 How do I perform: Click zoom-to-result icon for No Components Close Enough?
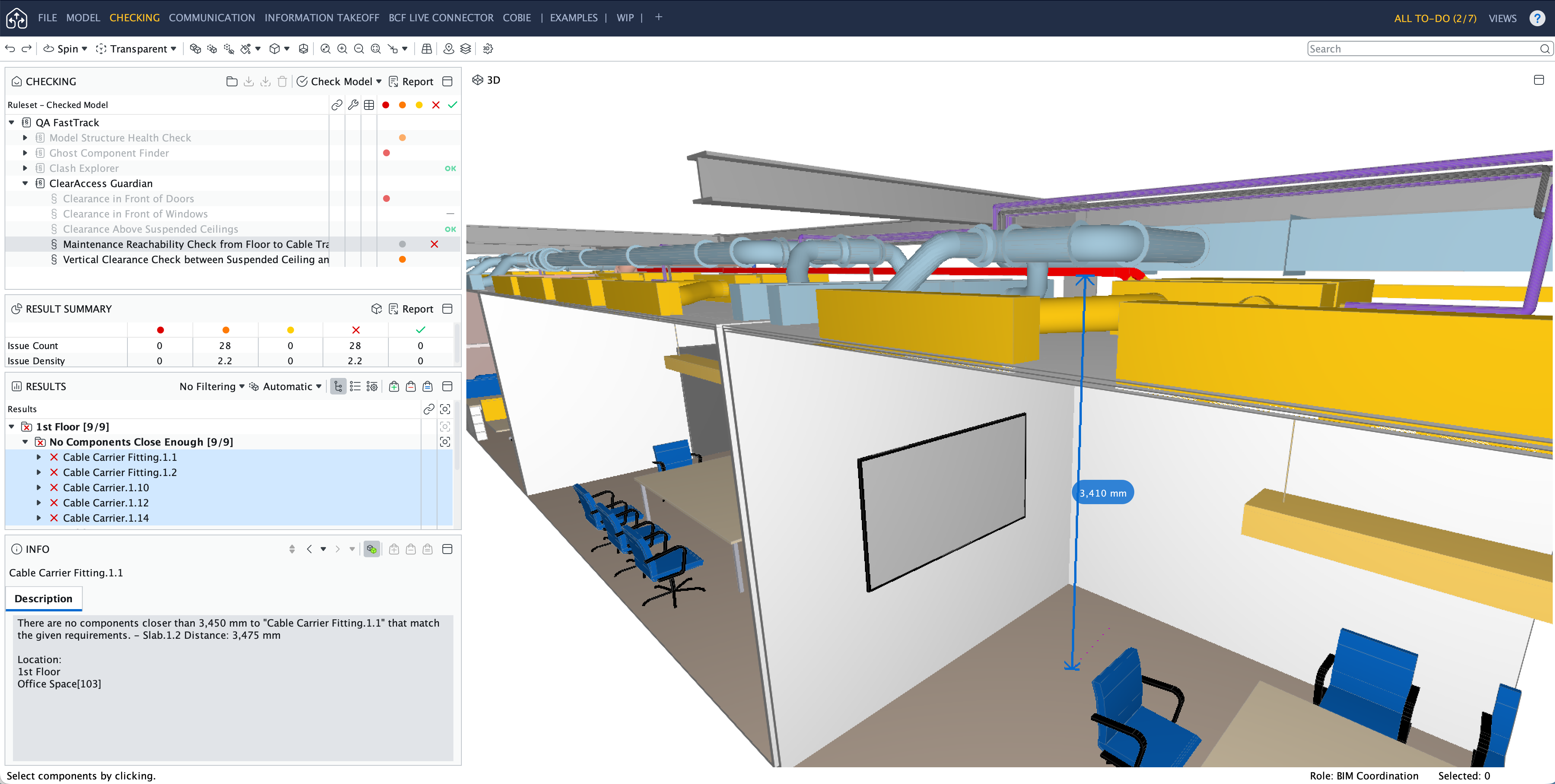445,442
